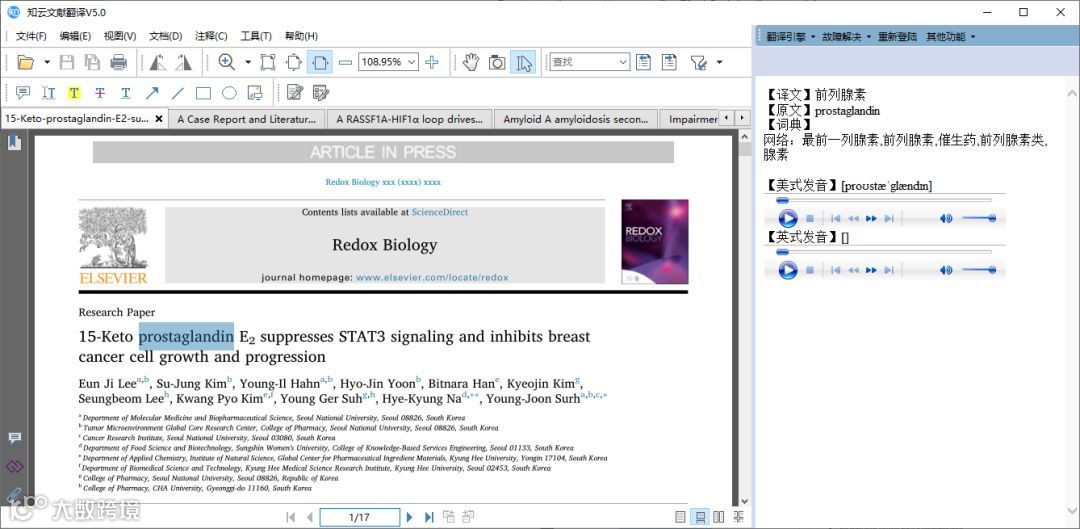Expand the zoom tool dropdown arrow
The image size is (1080, 529).
pyautogui.click(x=248, y=62)
